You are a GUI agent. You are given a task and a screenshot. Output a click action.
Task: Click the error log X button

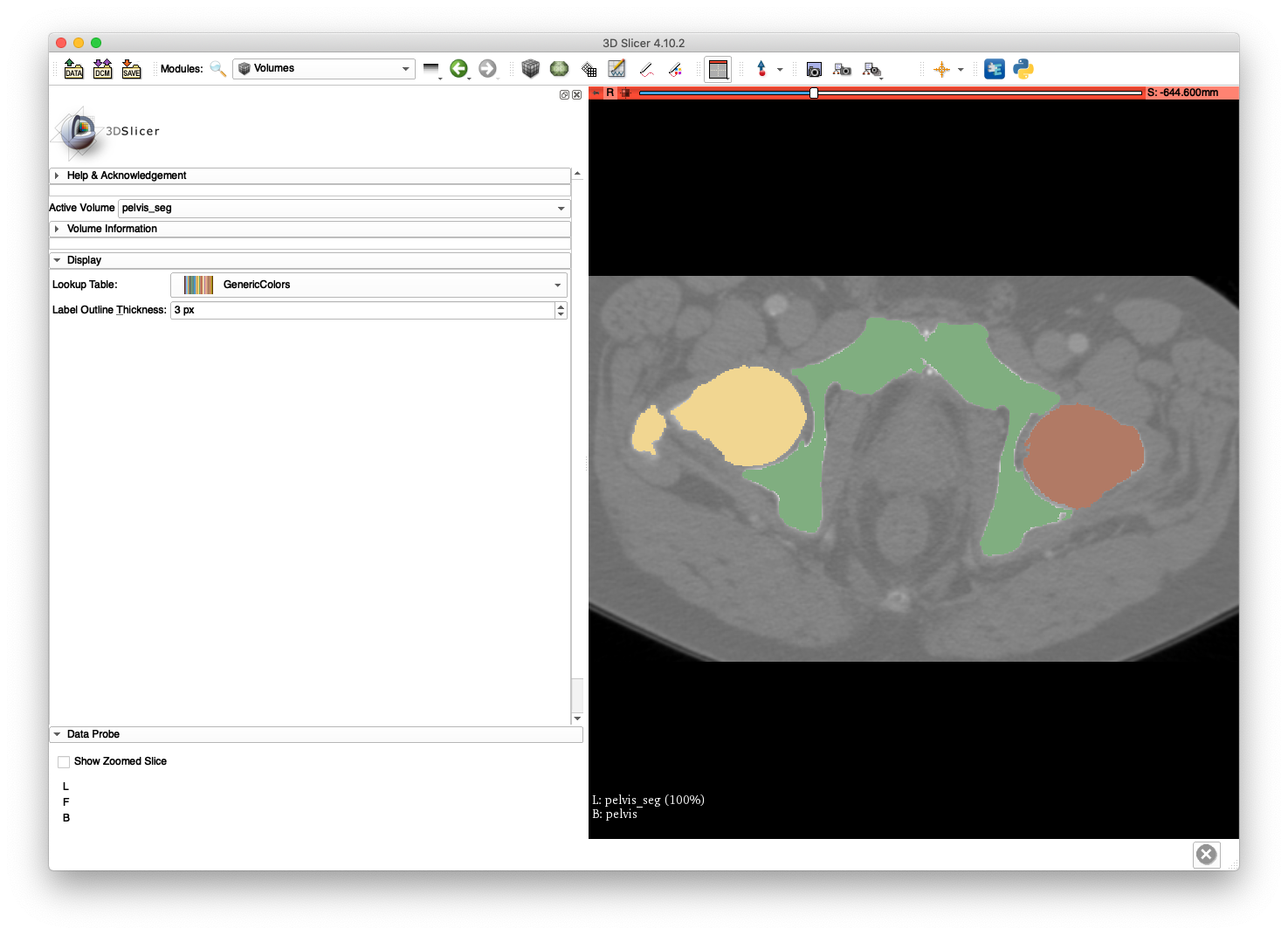tap(1207, 855)
